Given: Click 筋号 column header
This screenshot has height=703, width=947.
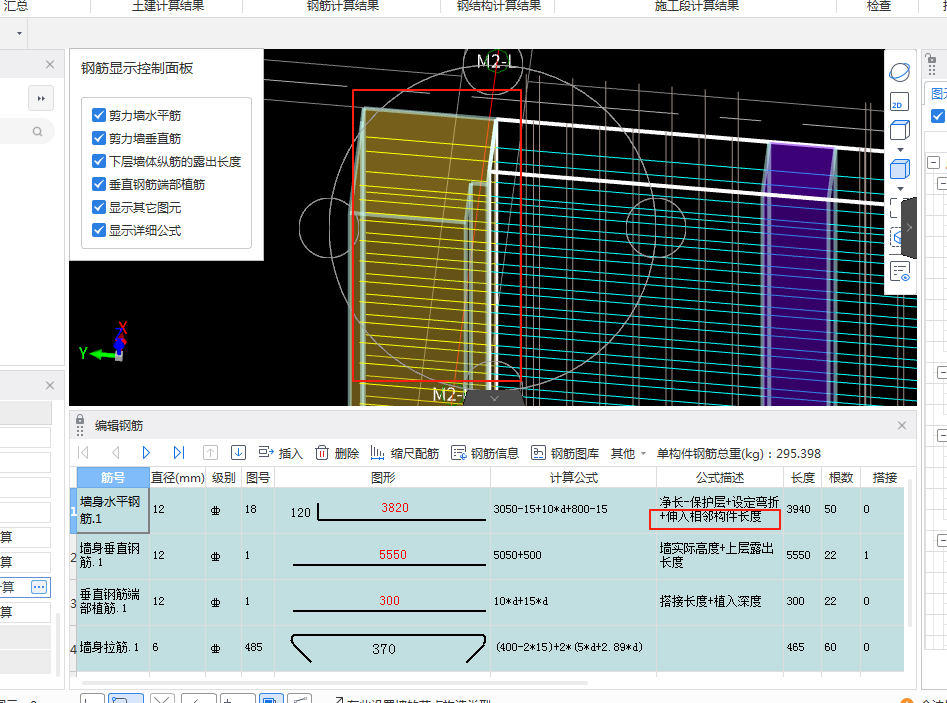Looking at the screenshot, I should tap(113, 477).
